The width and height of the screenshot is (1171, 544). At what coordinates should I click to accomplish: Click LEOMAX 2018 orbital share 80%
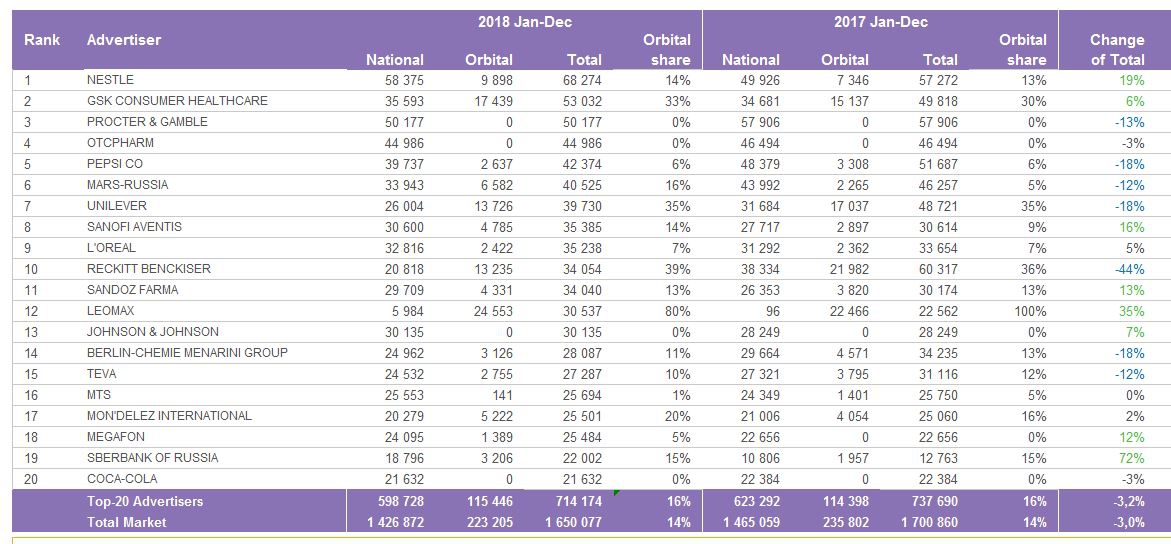click(x=678, y=311)
